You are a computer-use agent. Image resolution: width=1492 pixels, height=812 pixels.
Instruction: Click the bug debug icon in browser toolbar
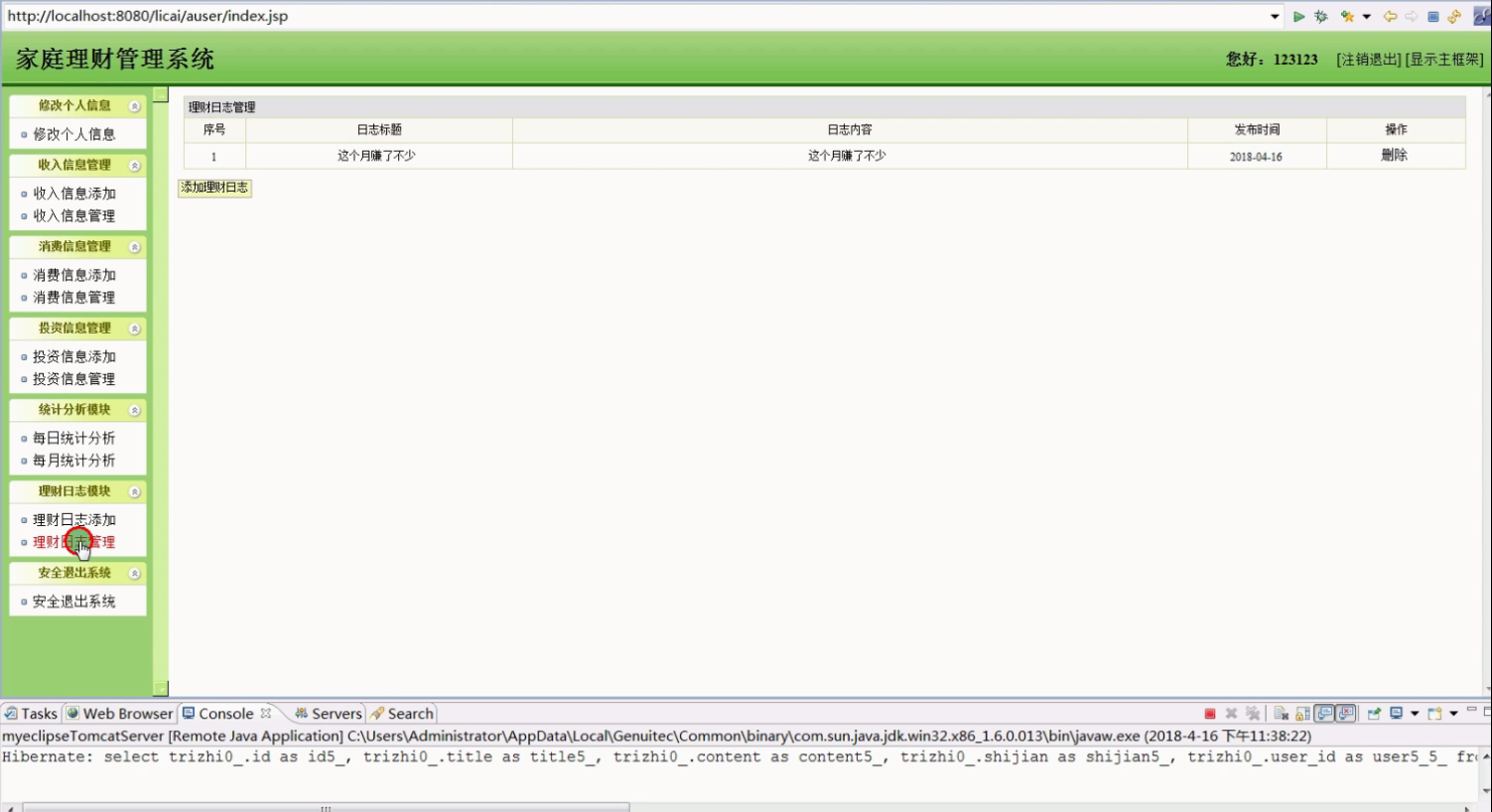point(1321,17)
